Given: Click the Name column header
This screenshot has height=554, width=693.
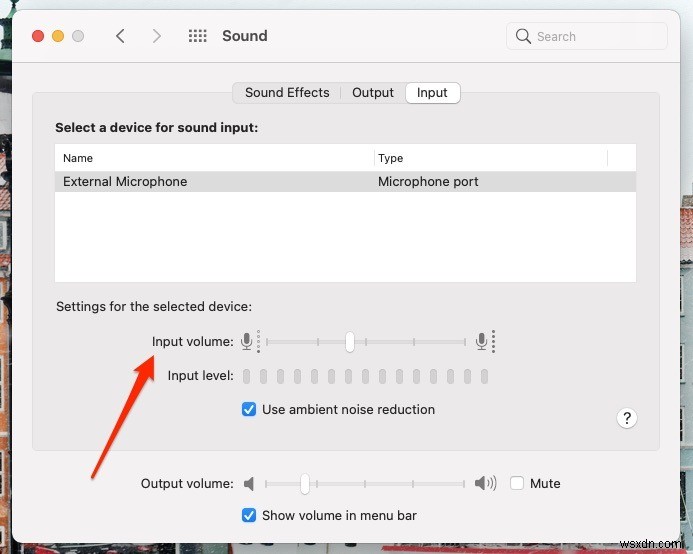Looking at the screenshot, I should pyautogui.click(x=214, y=158).
